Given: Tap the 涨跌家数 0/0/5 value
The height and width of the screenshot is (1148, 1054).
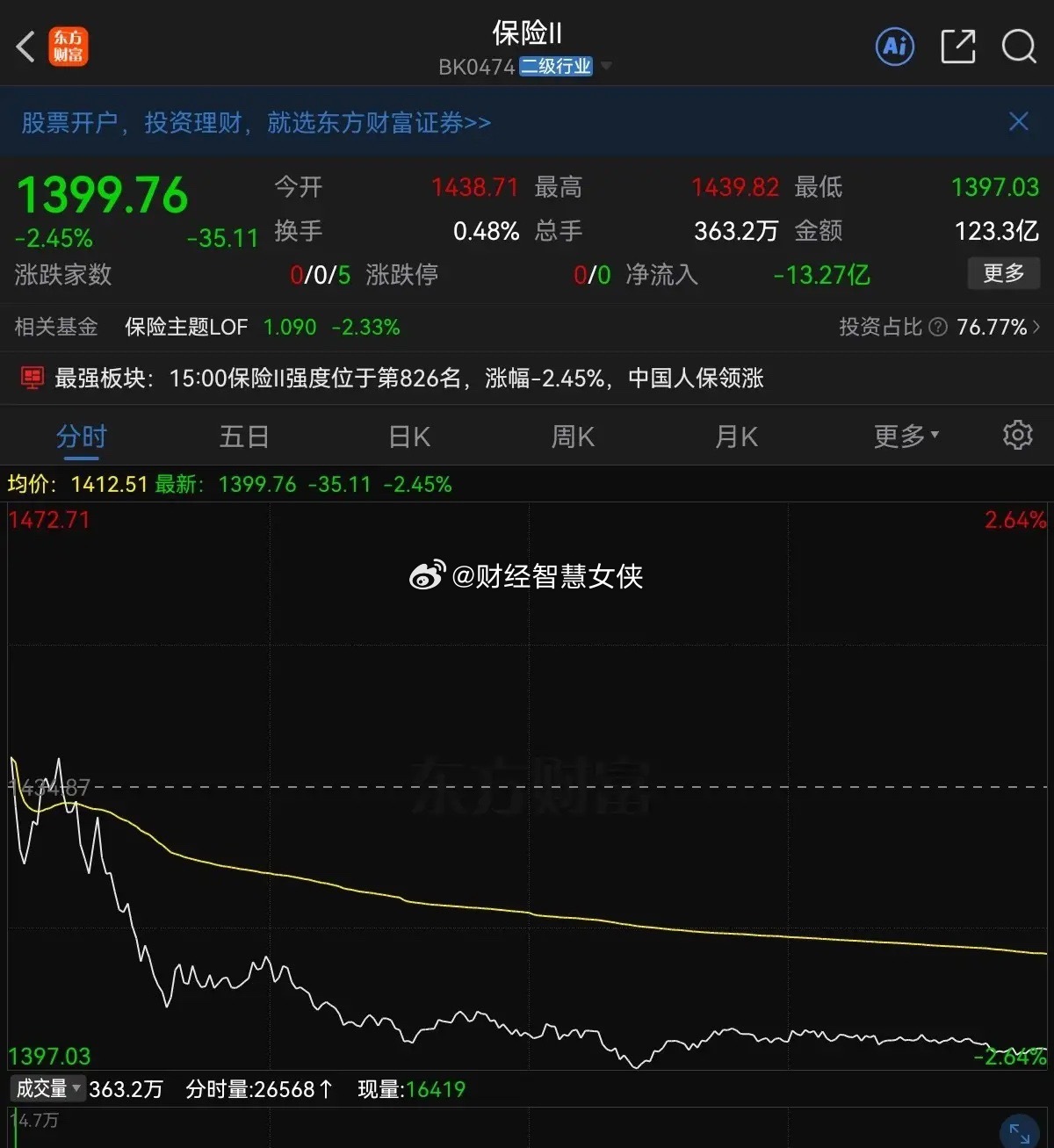Looking at the screenshot, I should pyautogui.click(x=320, y=276).
